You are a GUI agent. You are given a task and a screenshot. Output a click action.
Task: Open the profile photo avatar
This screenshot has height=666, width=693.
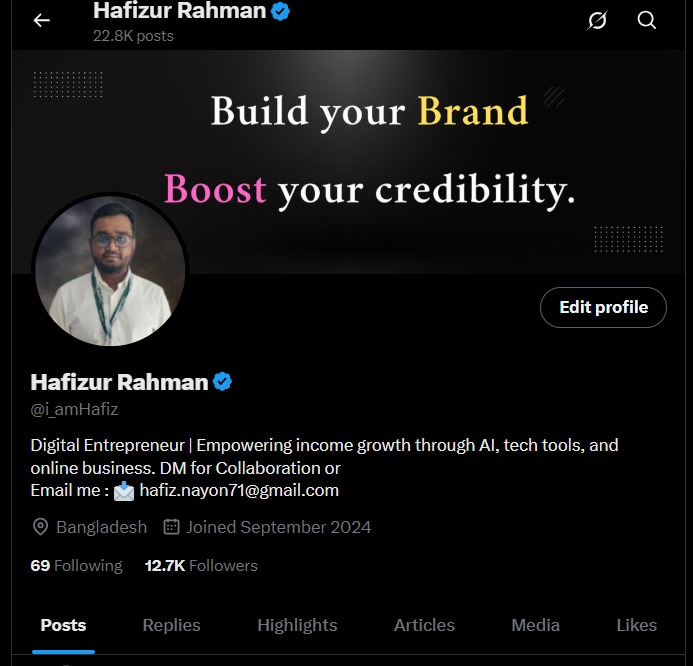[110, 270]
